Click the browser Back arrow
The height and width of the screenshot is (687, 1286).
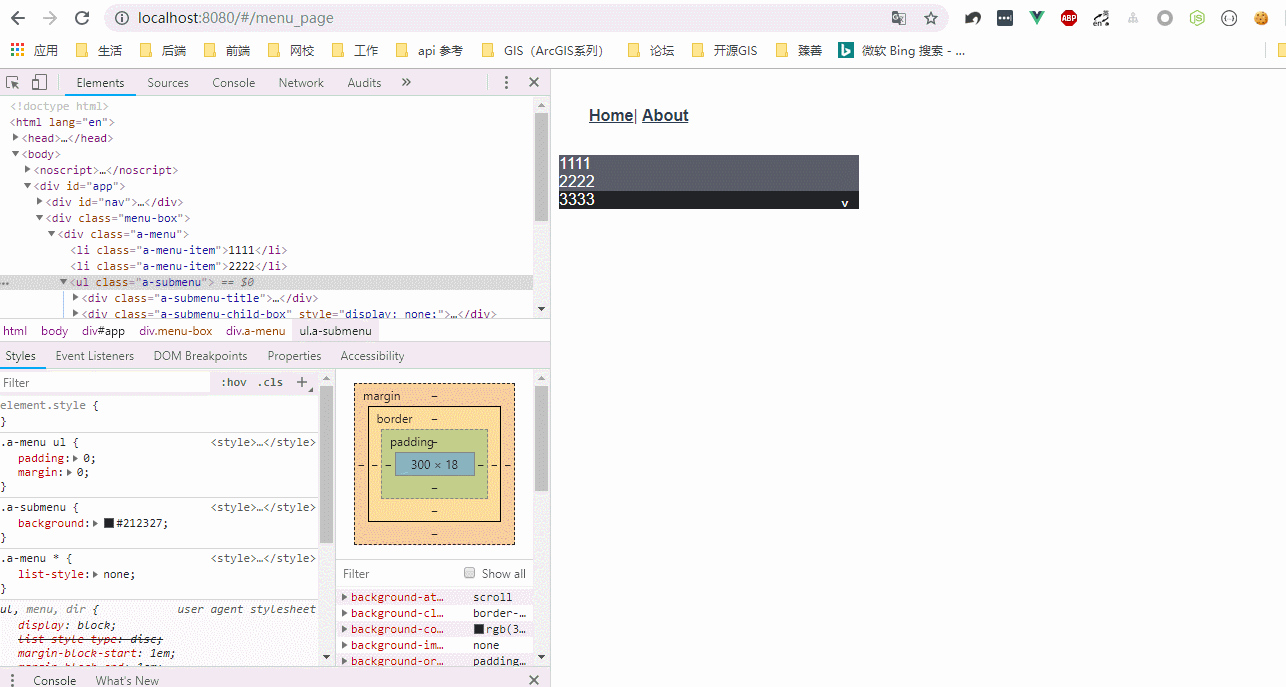pyautogui.click(x=18, y=18)
